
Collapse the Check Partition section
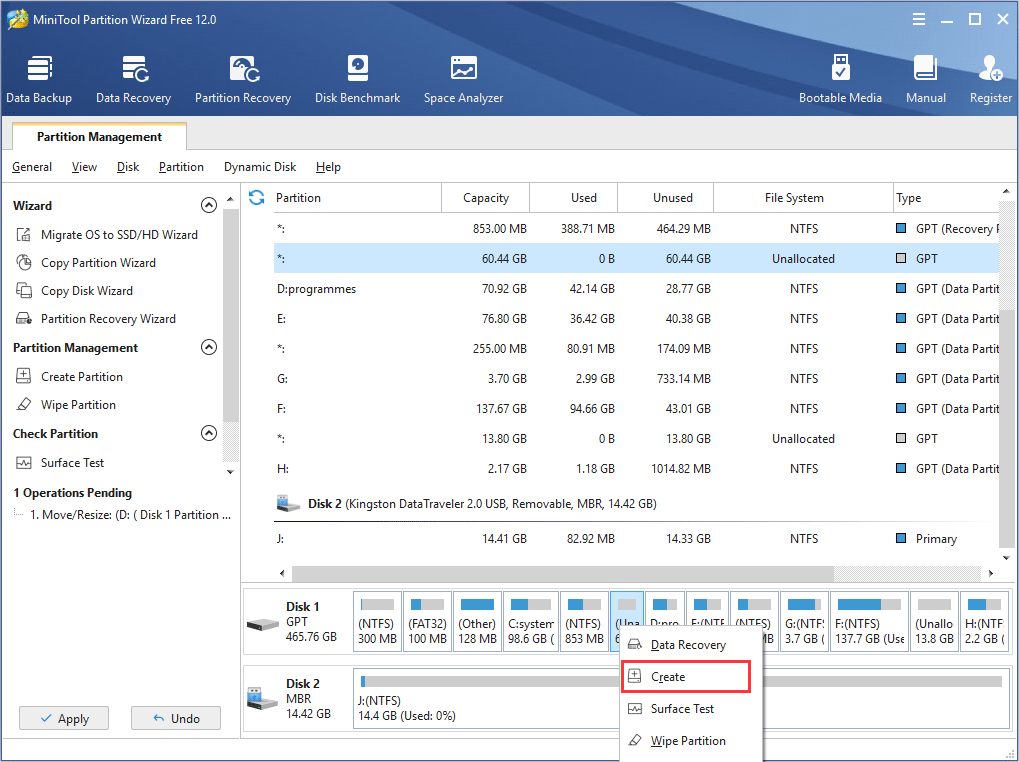coord(209,433)
